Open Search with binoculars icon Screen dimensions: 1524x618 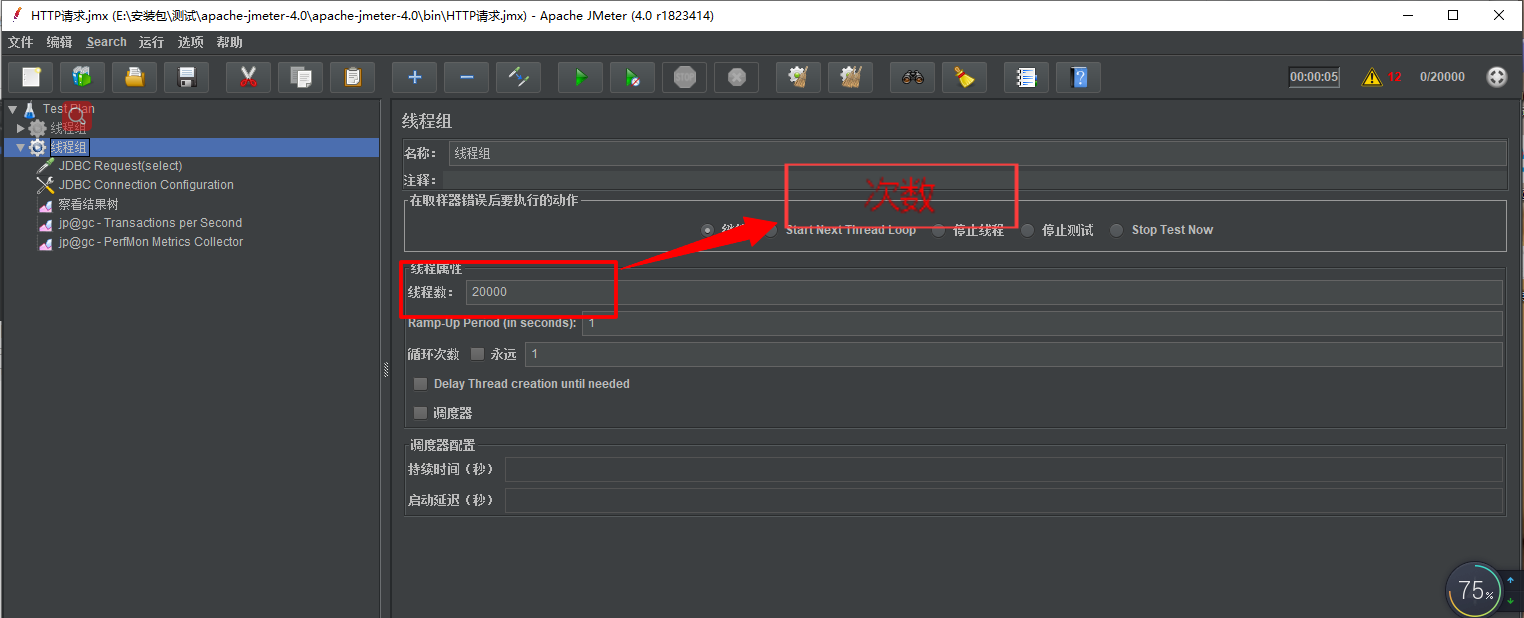tap(912, 77)
